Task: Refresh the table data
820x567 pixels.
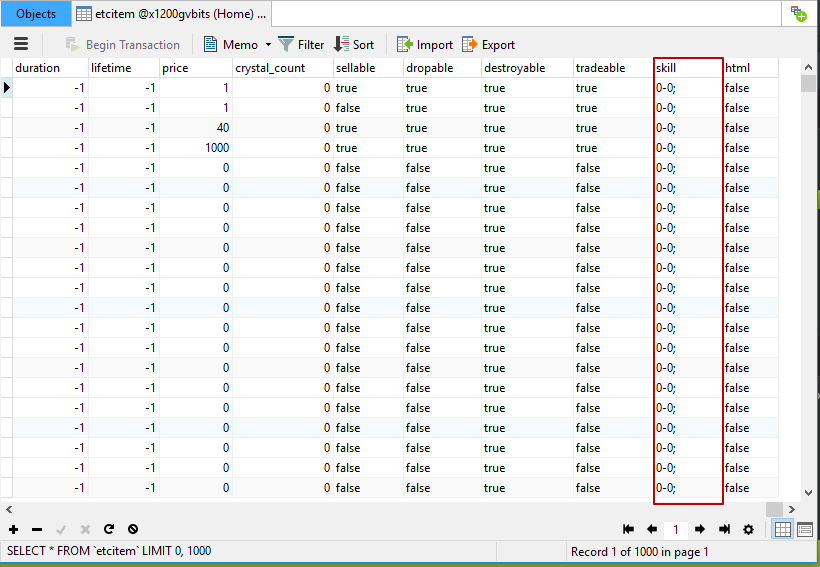Action: click(x=109, y=529)
